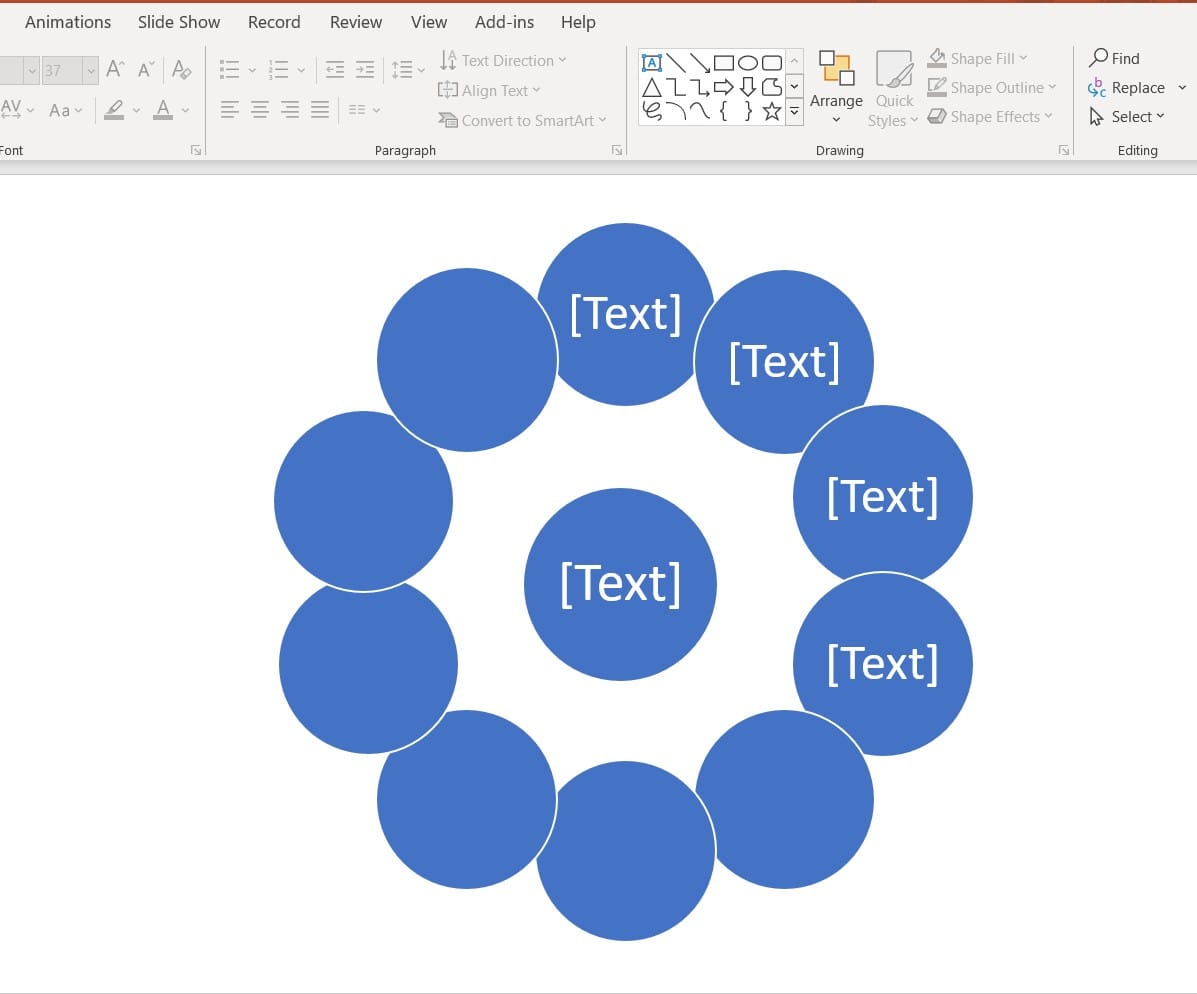Pick the Right Brace shape

(x=748, y=111)
